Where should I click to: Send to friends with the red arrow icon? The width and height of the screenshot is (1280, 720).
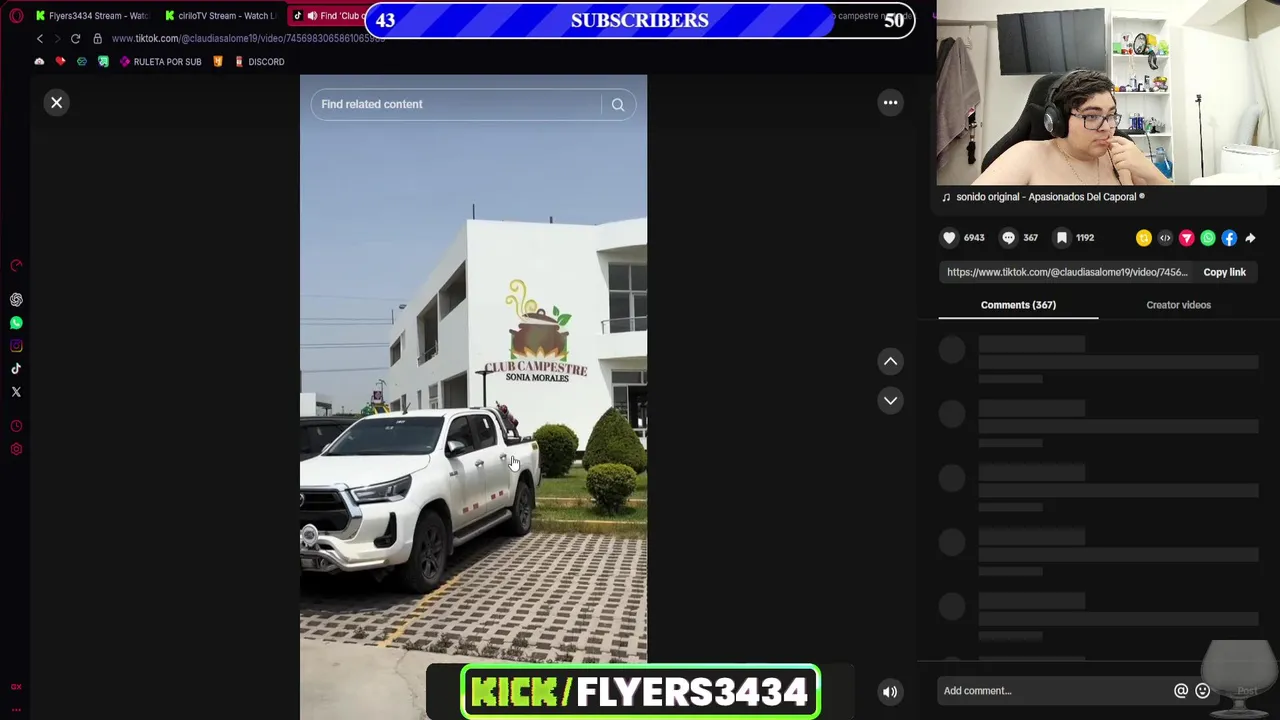[x=1186, y=238]
